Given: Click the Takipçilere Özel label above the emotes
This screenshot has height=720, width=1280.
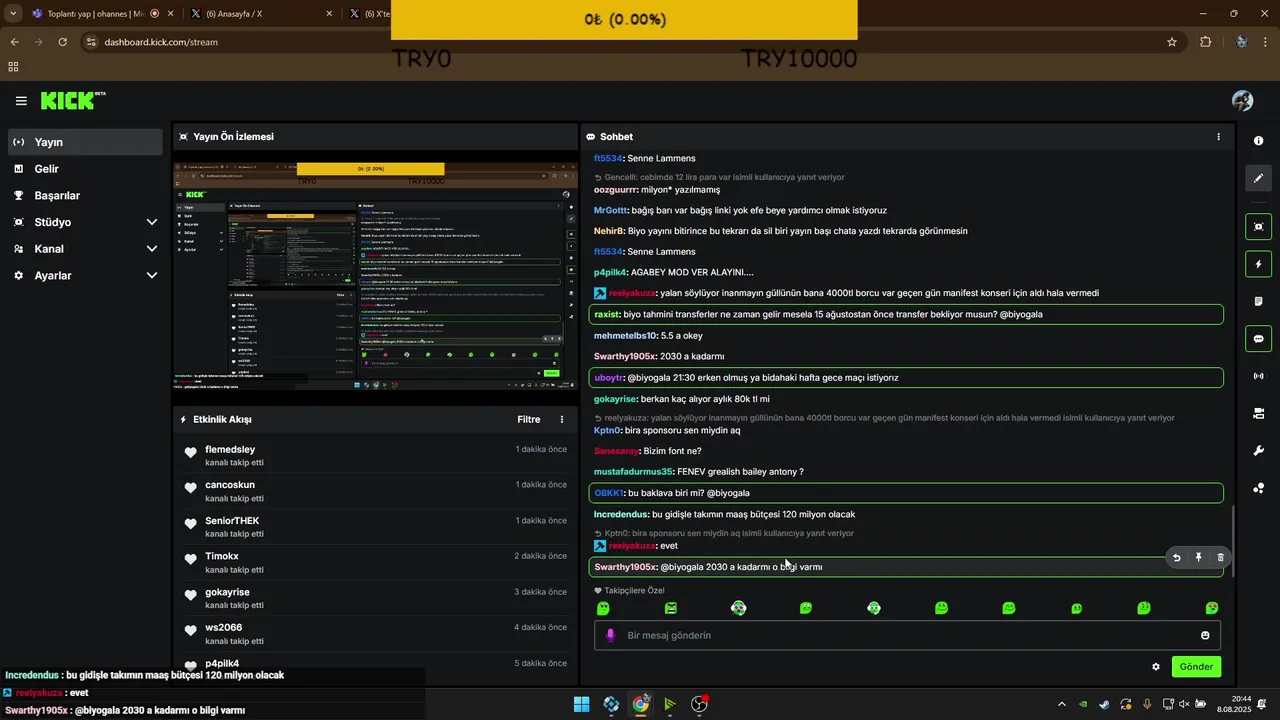Looking at the screenshot, I should (634, 591).
